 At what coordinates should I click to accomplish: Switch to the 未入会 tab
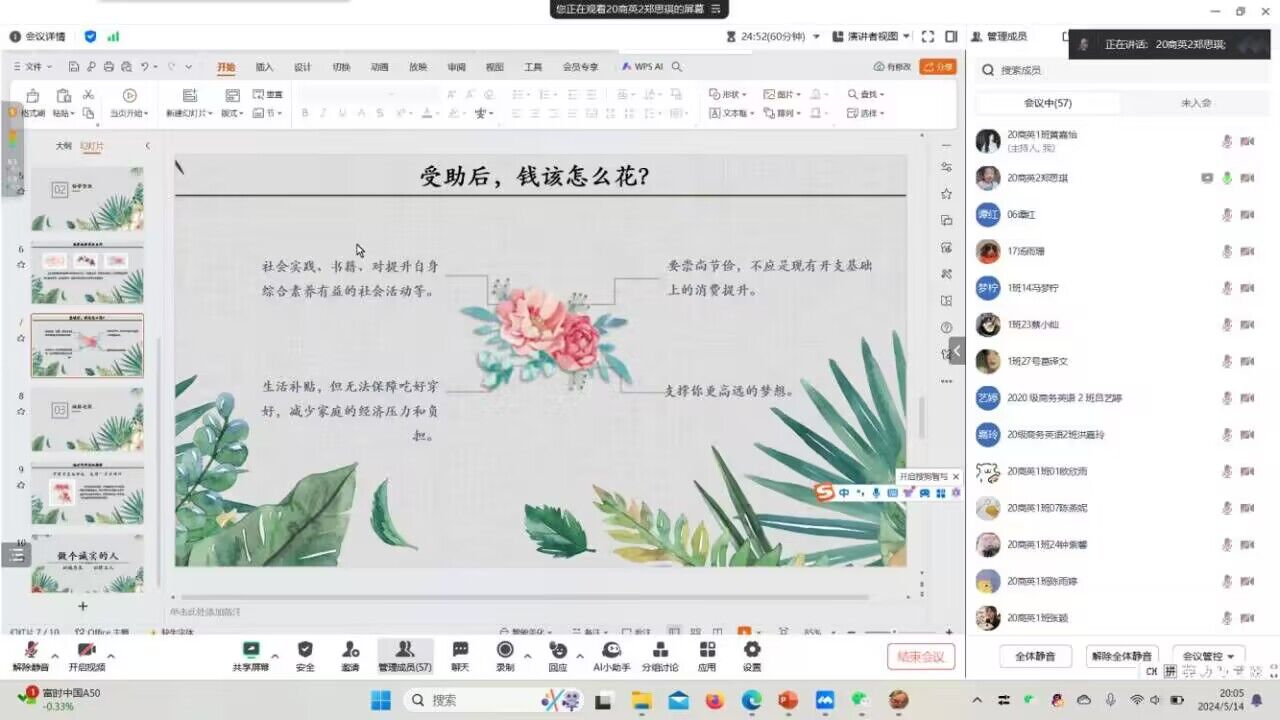(1195, 103)
